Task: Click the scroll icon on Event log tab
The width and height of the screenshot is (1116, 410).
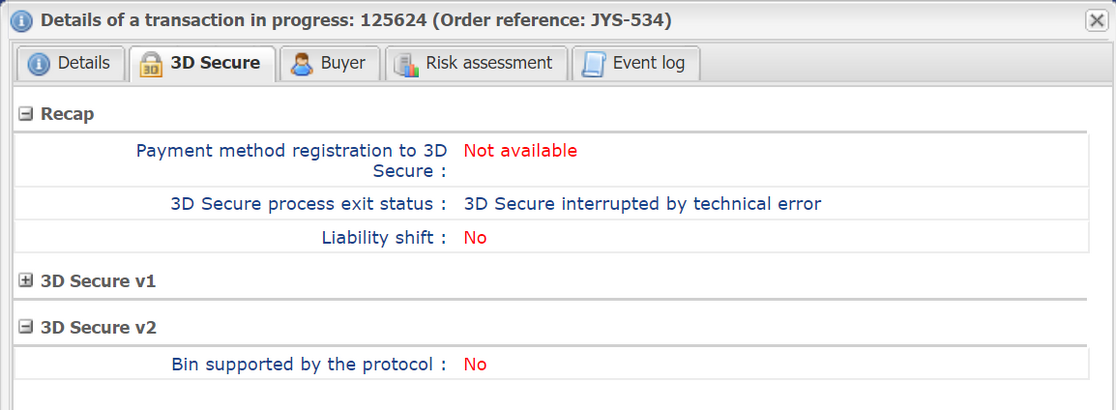Action: [x=593, y=64]
